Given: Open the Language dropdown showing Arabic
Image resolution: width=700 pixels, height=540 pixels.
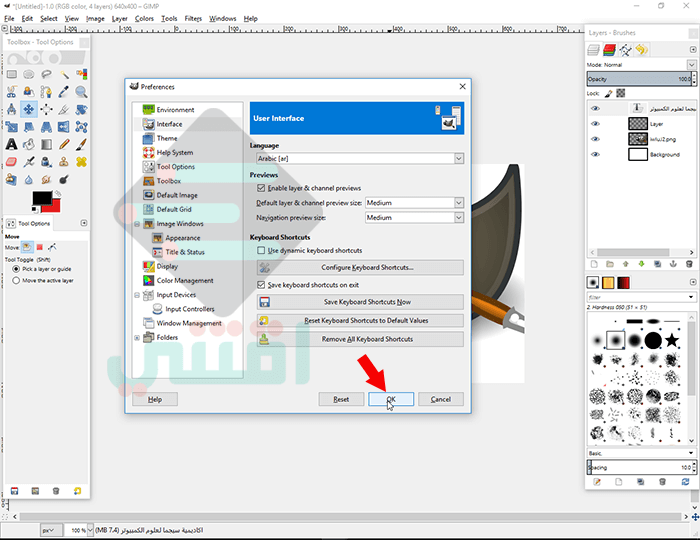Looking at the screenshot, I should coord(360,158).
